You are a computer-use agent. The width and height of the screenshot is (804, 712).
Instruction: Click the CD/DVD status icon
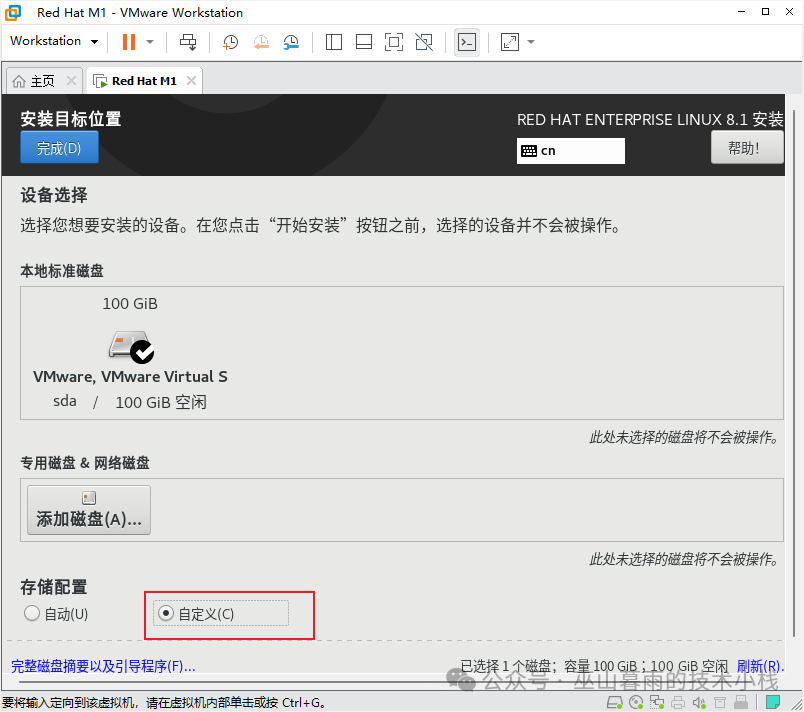click(636, 703)
